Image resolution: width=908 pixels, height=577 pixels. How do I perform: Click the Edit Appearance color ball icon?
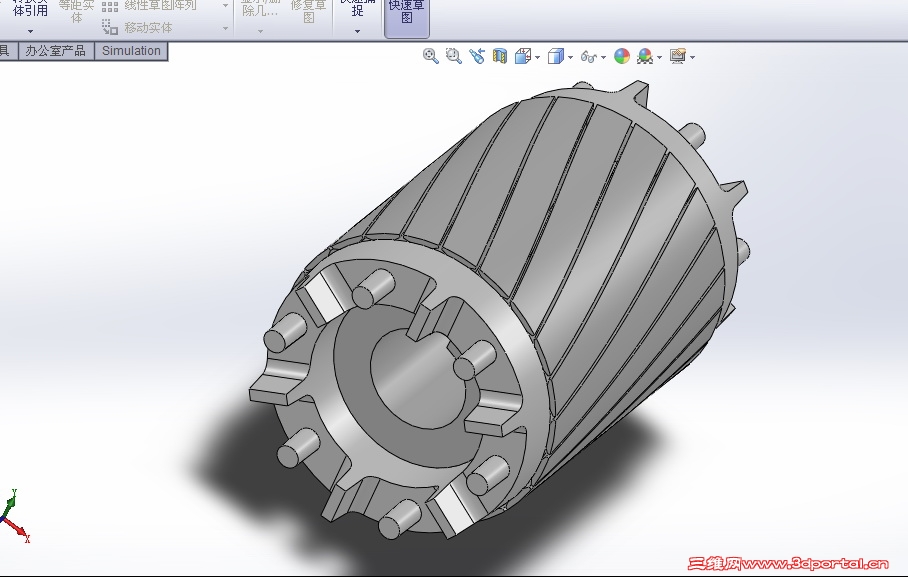(x=622, y=56)
